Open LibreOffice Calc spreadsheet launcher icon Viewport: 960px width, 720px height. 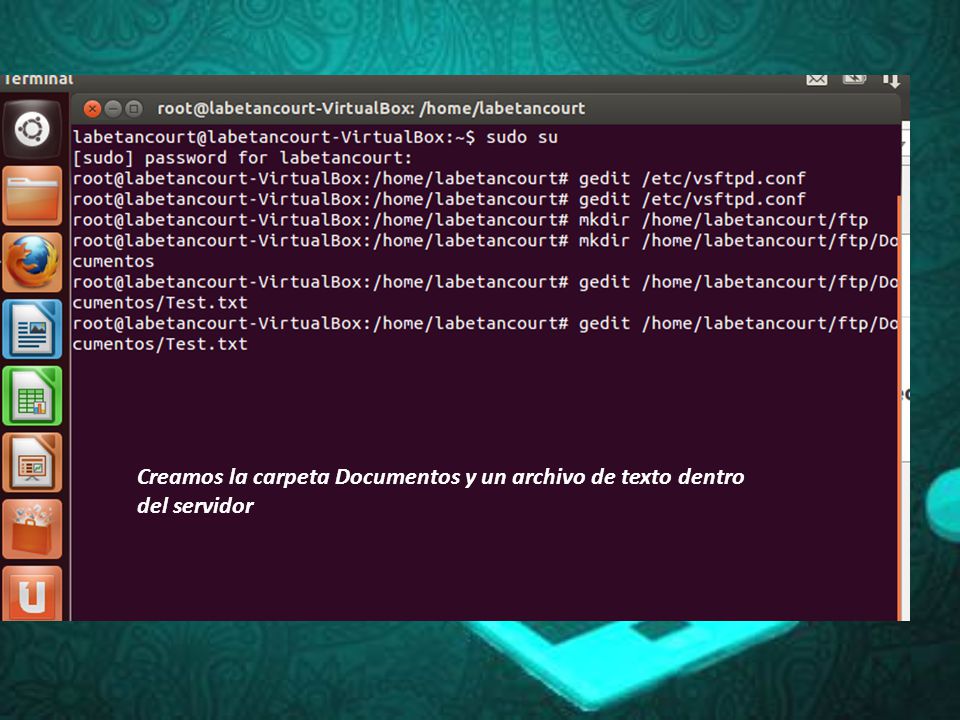point(32,396)
